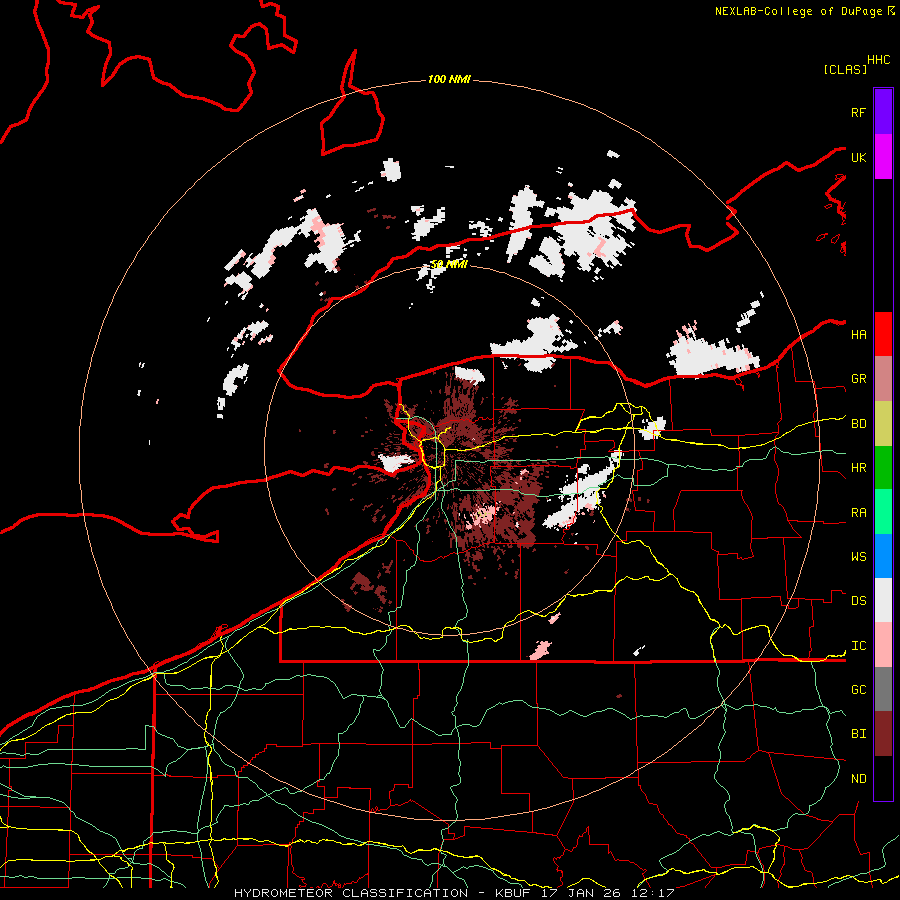Click the UK magenta legend swatch

(883, 157)
